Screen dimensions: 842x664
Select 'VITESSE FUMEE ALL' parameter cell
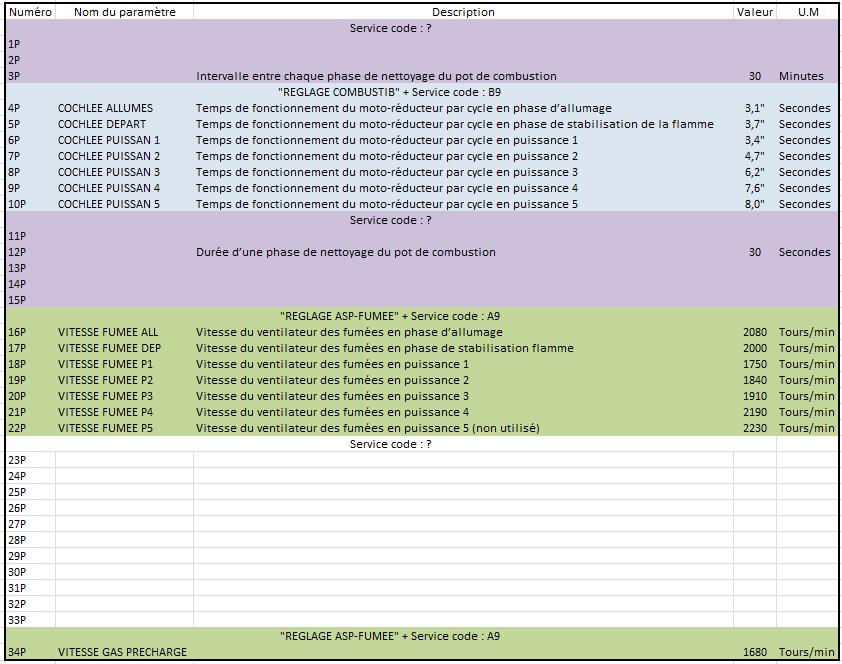pyautogui.click(x=108, y=332)
